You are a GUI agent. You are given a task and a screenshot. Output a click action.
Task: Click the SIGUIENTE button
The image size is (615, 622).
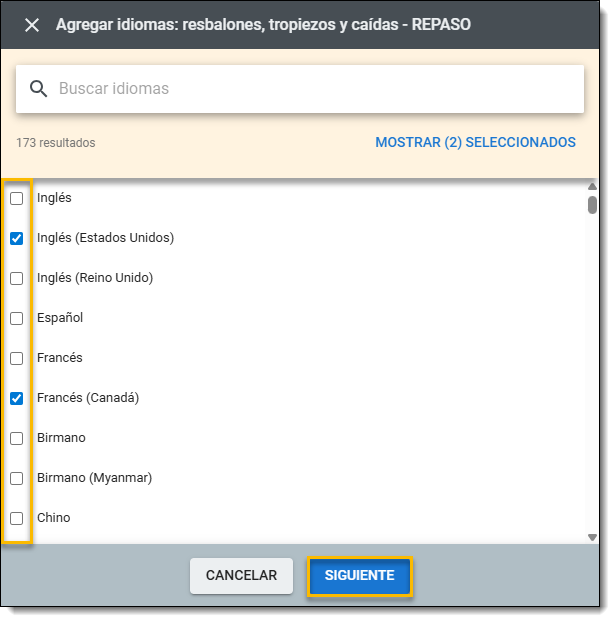[x=359, y=576]
